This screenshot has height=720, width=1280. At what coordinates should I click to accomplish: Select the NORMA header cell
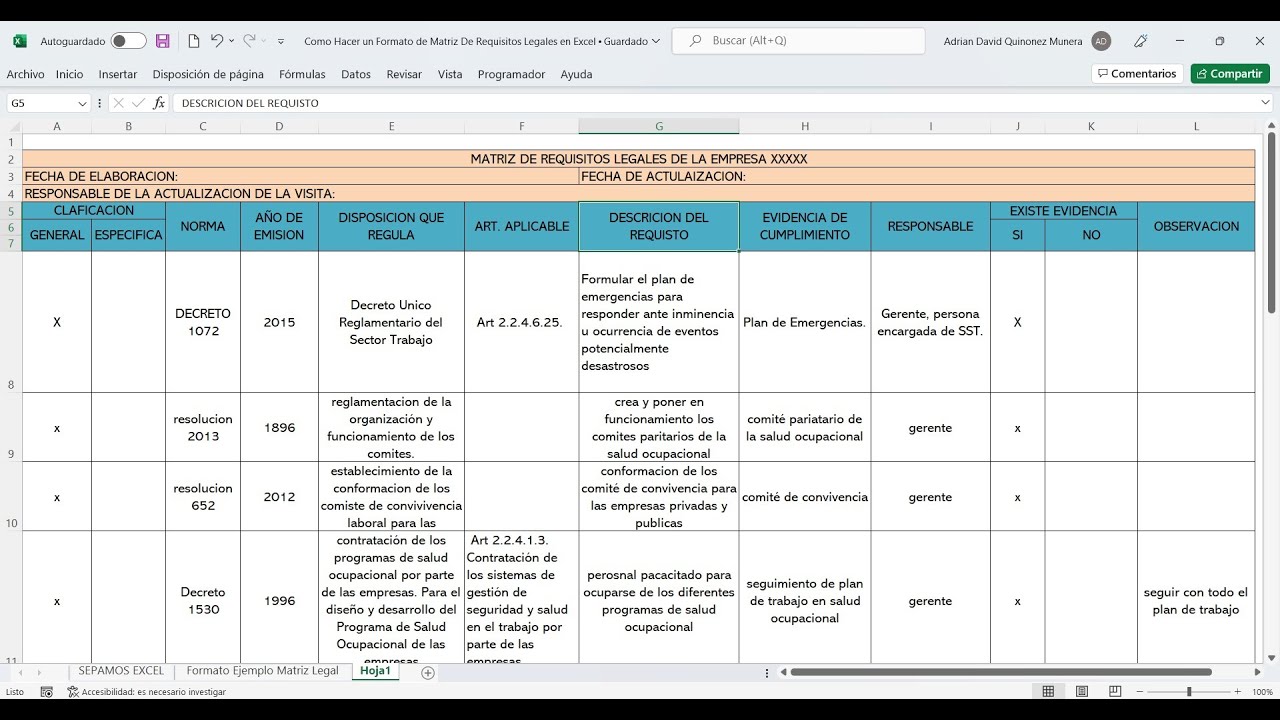pyautogui.click(x=203, y=227)
